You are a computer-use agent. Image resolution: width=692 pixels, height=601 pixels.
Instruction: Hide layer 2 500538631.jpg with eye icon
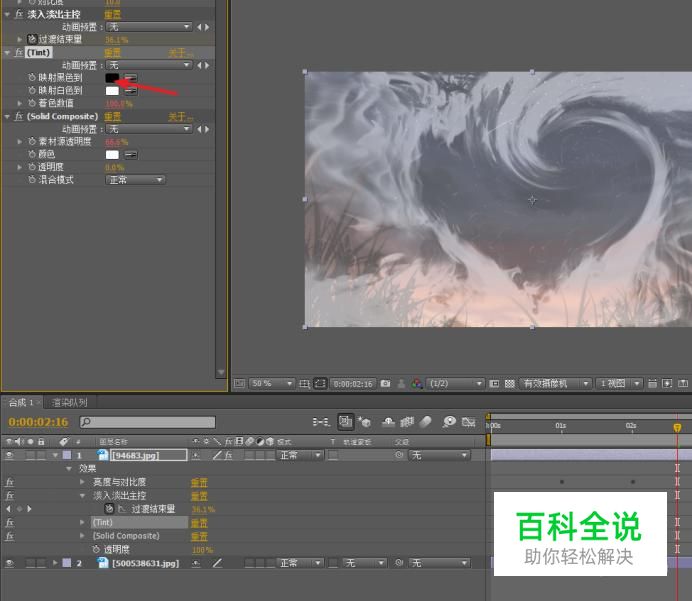(9, 563)
